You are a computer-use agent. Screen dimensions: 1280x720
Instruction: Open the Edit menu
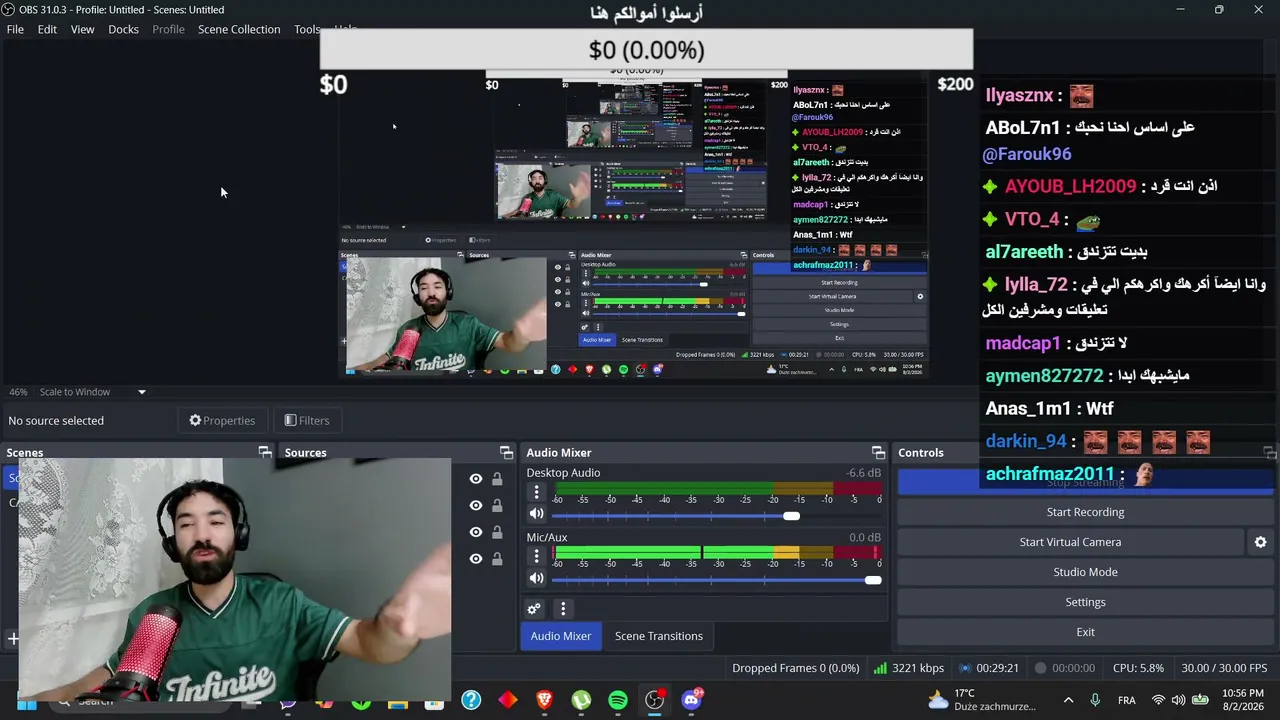coord(47,29)
